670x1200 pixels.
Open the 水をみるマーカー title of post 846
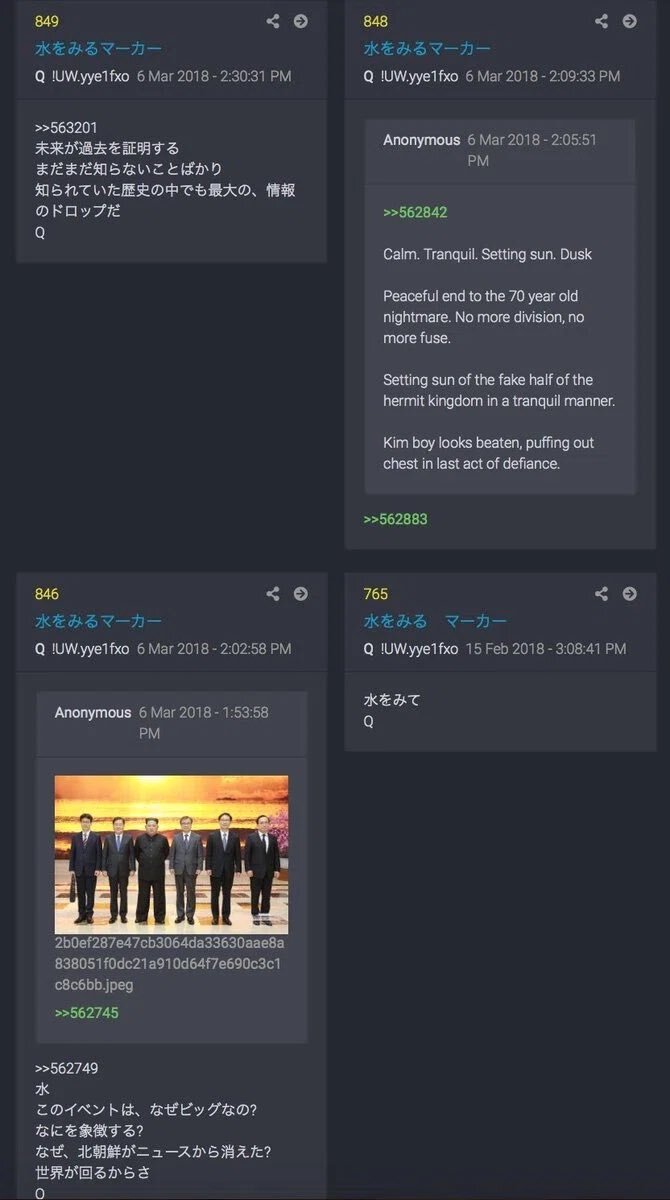click(98, 621)
